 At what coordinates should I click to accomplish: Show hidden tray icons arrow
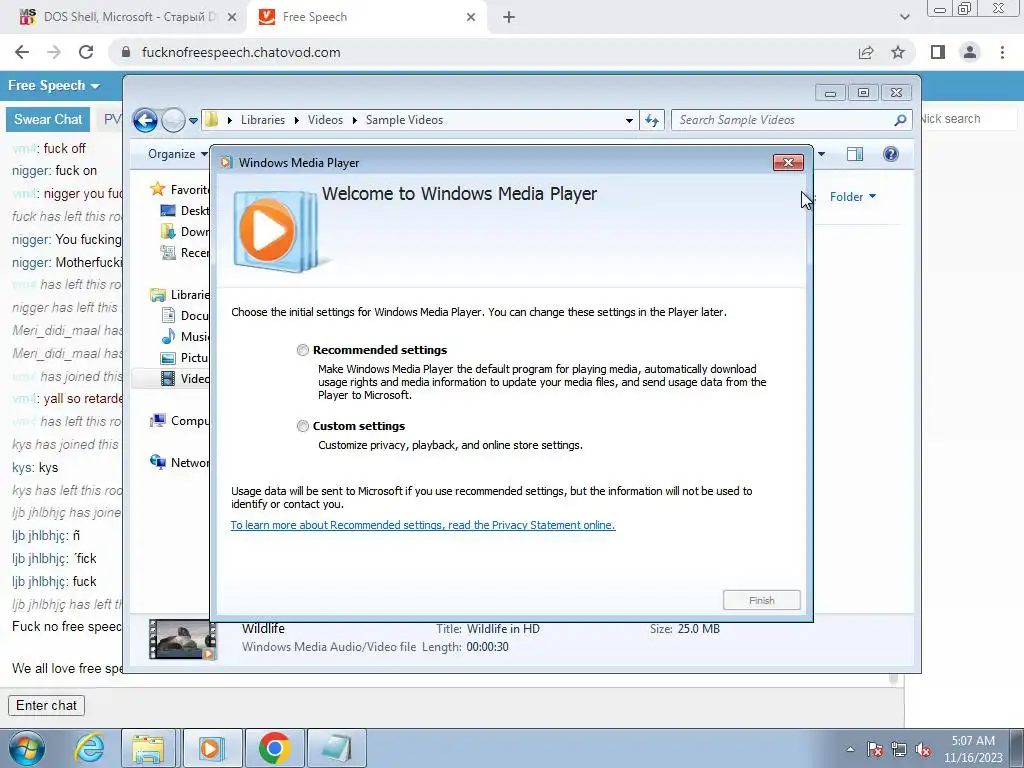click(x=850, y=749)
